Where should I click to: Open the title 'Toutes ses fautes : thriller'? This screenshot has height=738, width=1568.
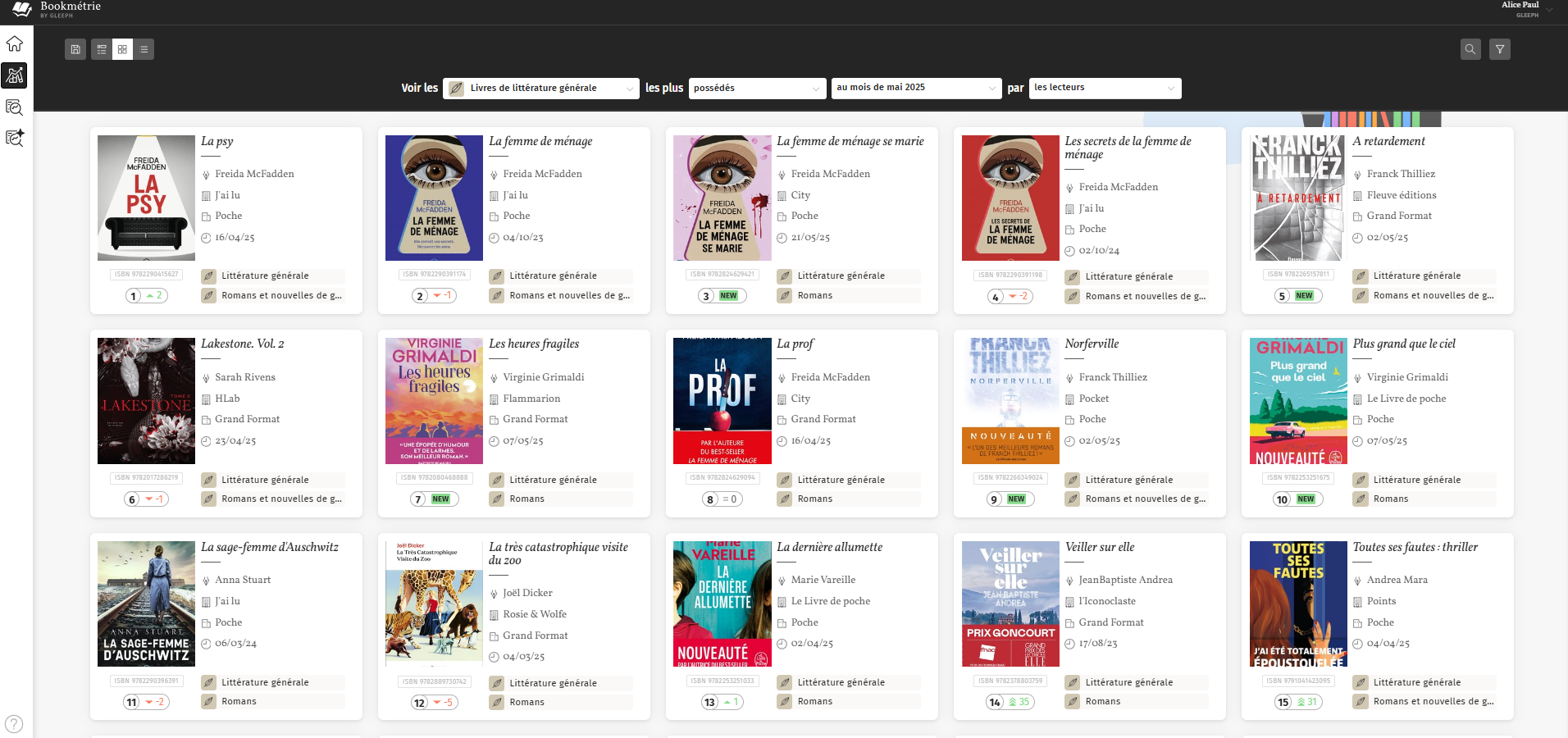(1415, 547)
